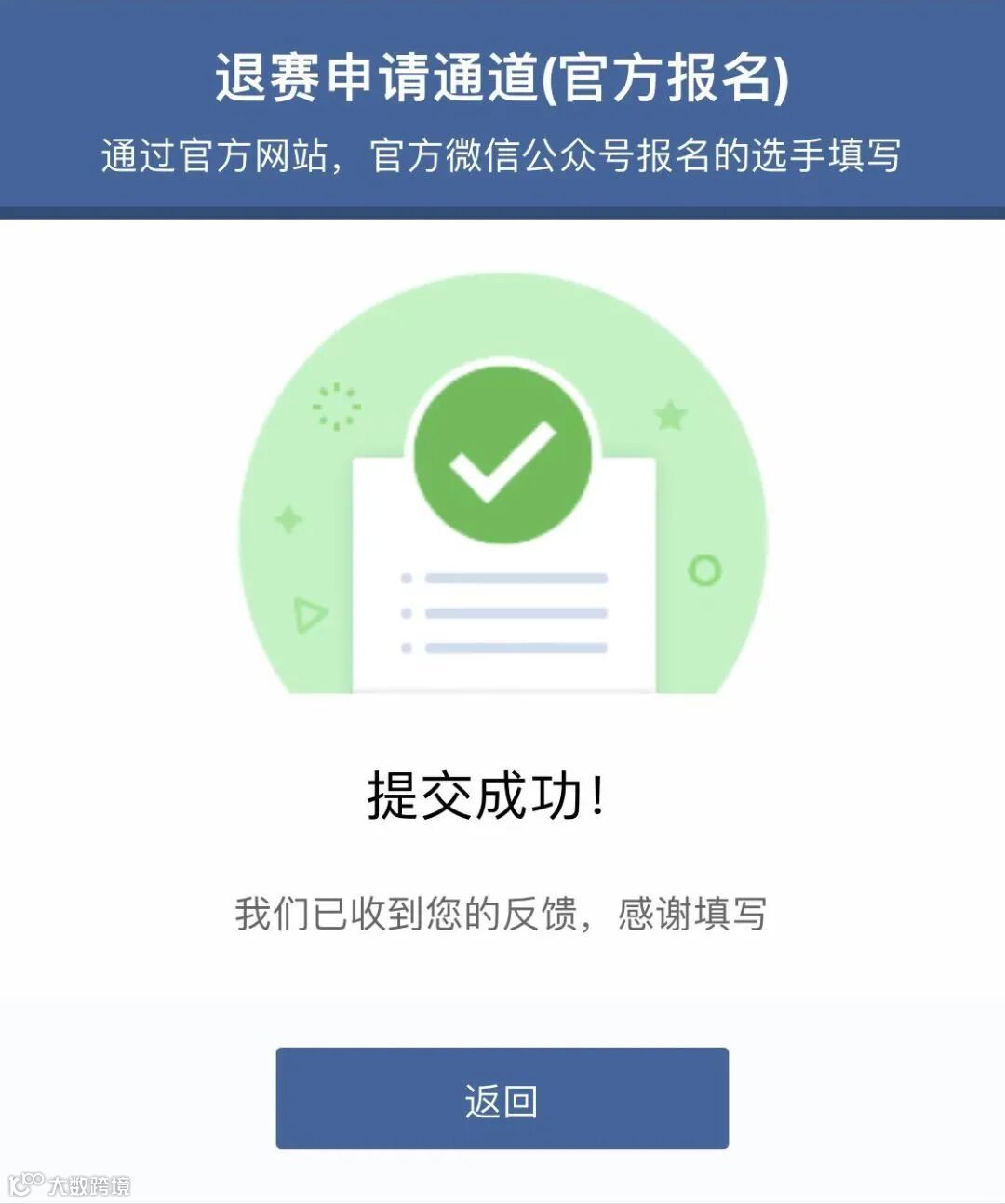The height and width of the screenshot is (1204, 1005).
Task: Click the green star icon
Action: coord(670,414)
